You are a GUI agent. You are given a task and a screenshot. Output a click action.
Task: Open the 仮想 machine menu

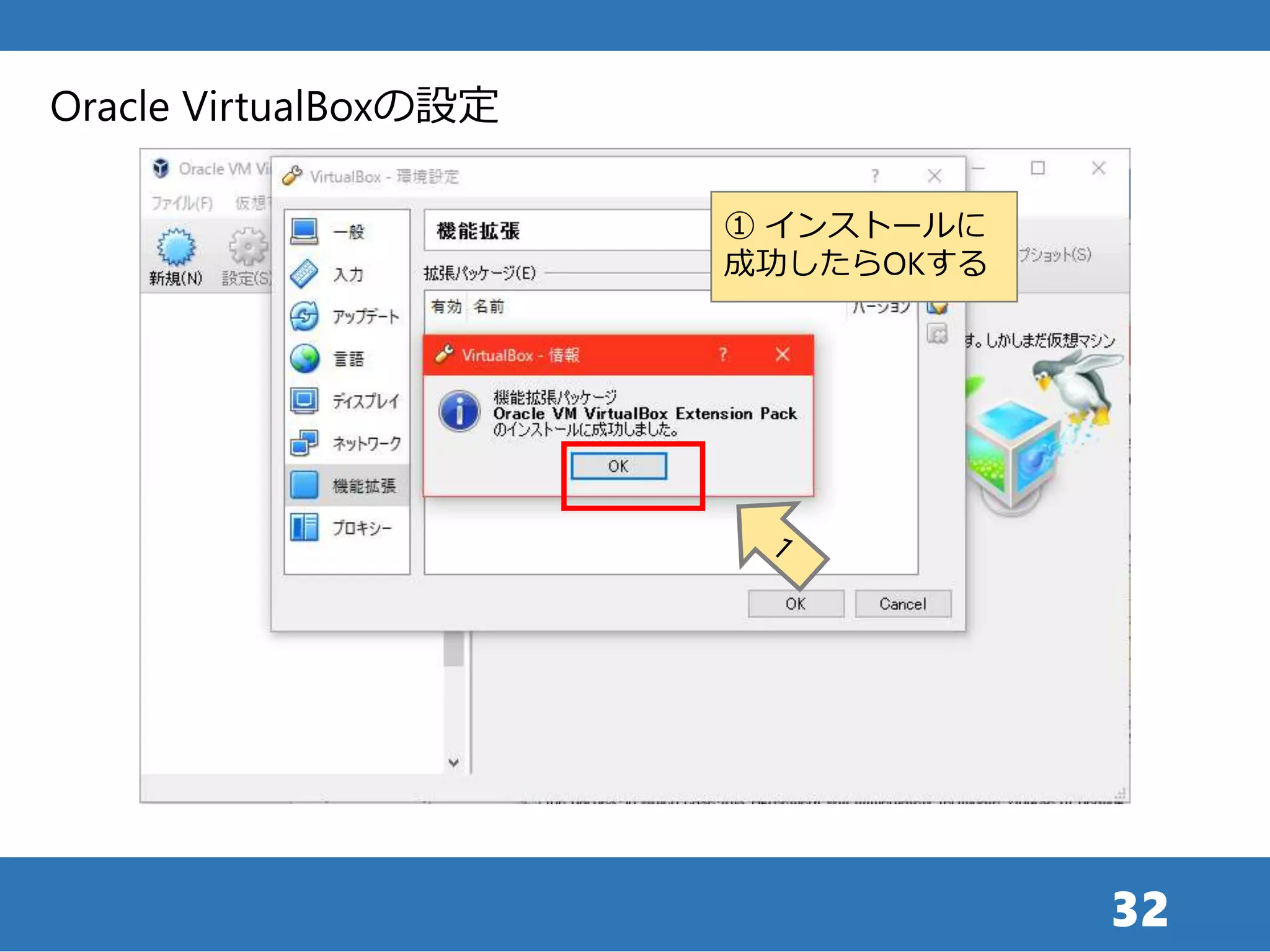(x=252, y=203)
